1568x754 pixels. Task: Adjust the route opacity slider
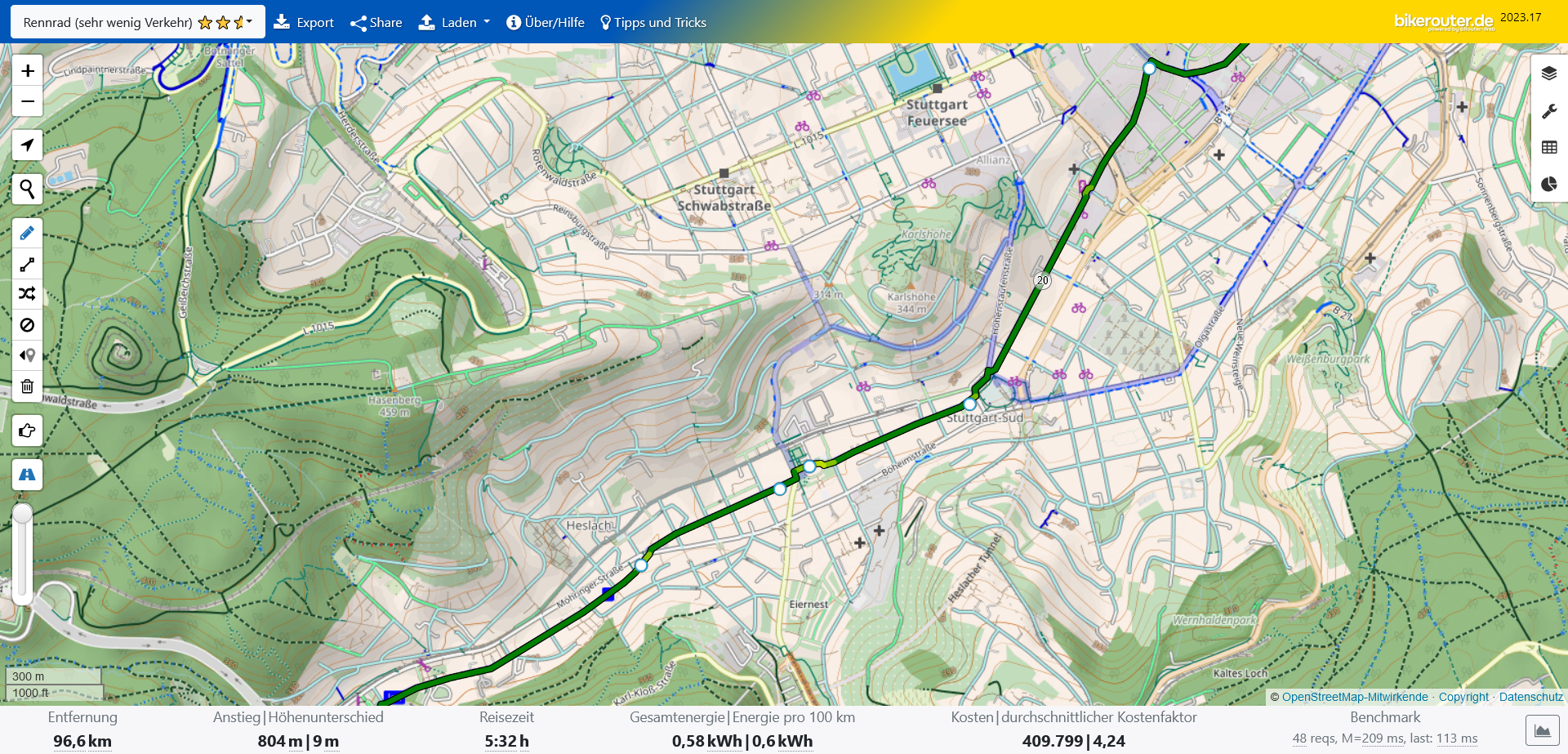23,514
